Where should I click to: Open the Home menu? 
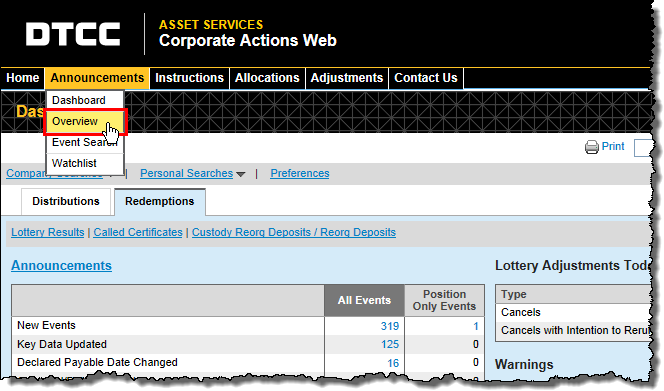(x=23, y=78)
